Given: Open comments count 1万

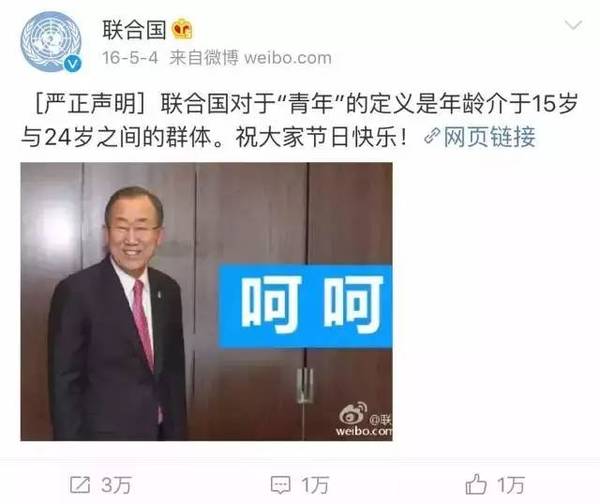Looking at the screenshot, I should click(315, 485).
